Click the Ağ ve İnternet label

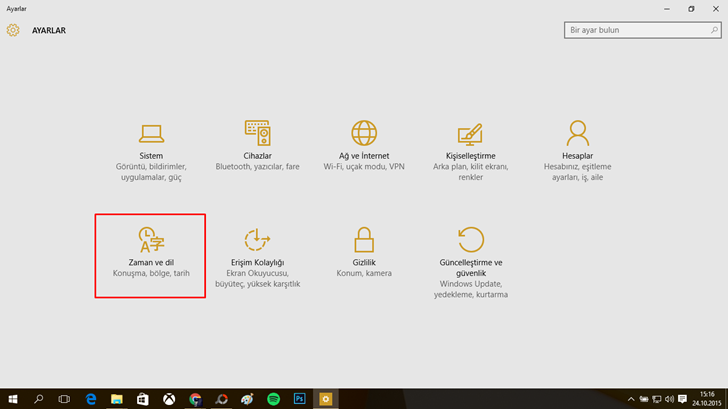tap(364, 156)
